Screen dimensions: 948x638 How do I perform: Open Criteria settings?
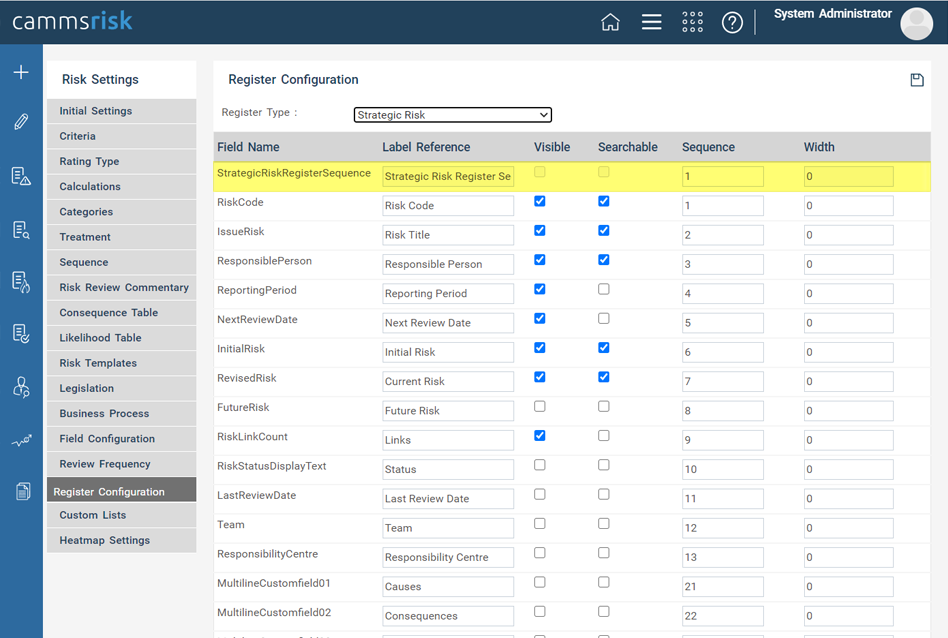(122, 137)
